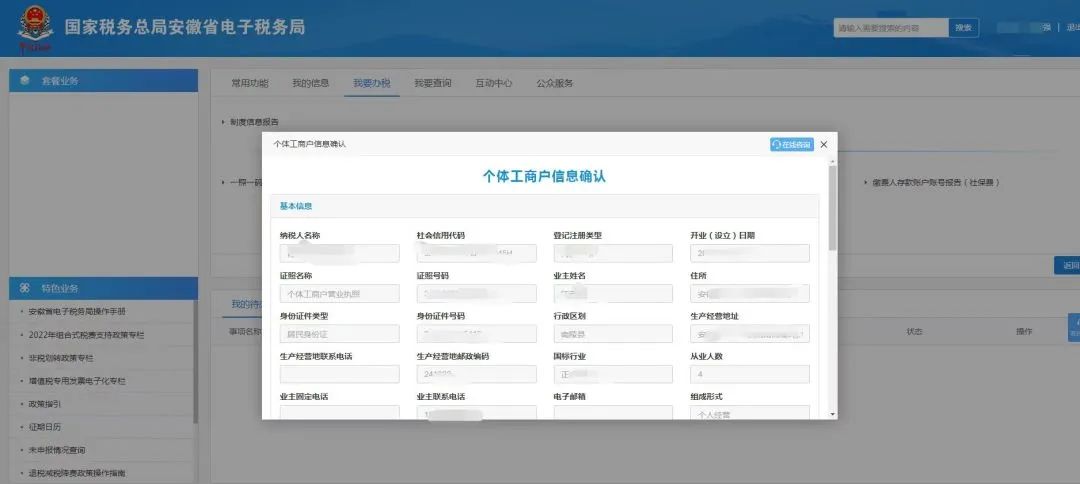Close the 个体工商户信息确认 dialog
1080x484 pixels.
824,144
